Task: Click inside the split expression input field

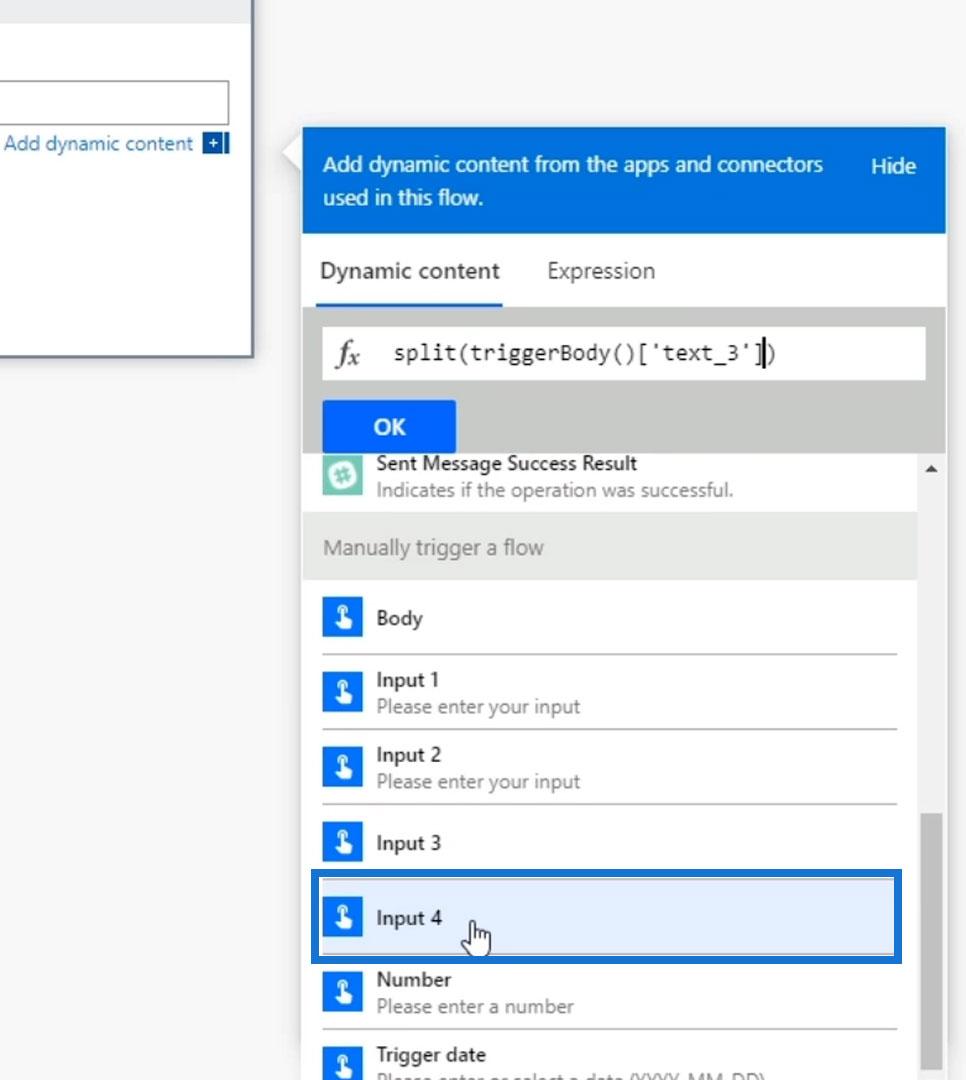Action: pos(624,353)
